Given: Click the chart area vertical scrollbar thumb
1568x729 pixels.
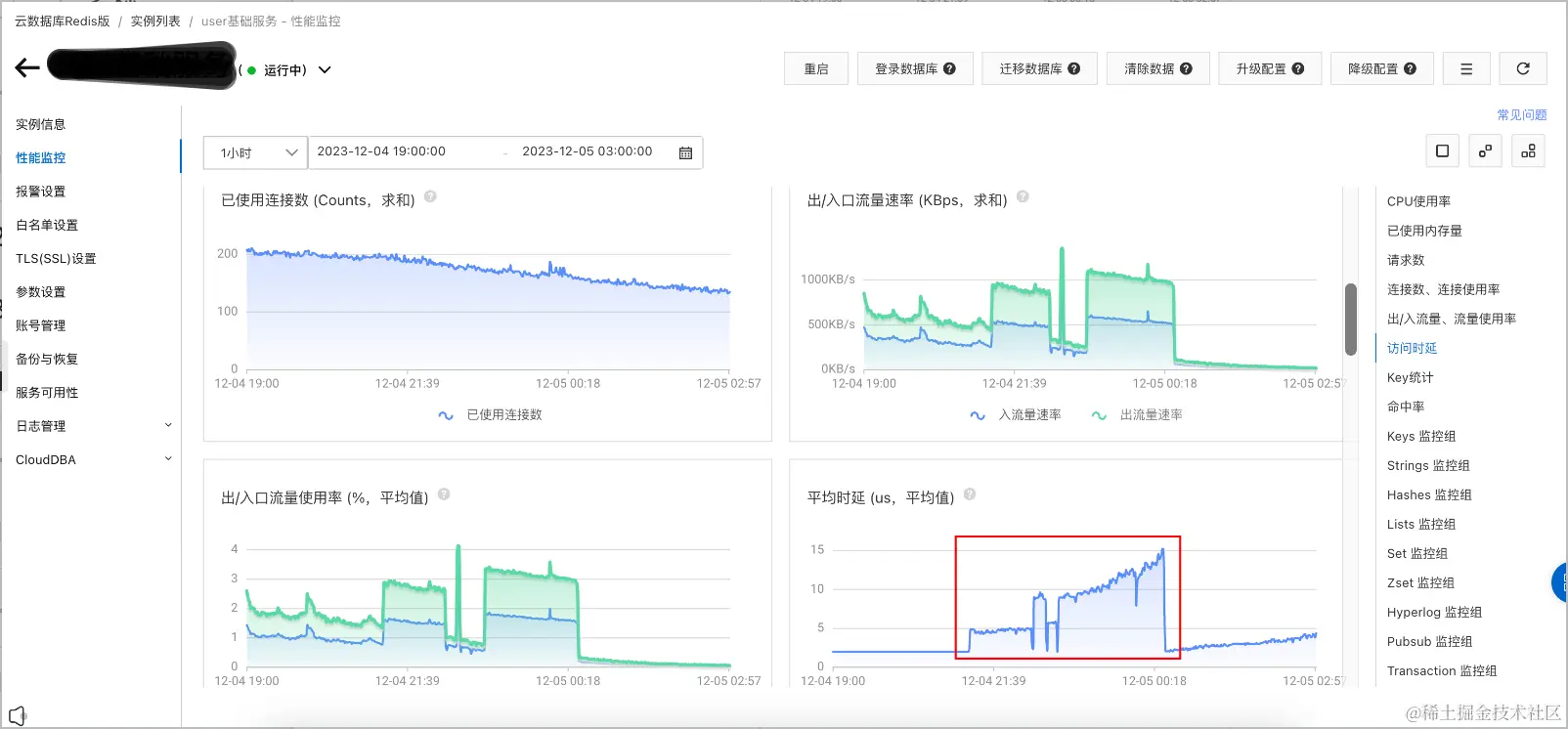Looking at the screenshot, I should [1351, 319].
